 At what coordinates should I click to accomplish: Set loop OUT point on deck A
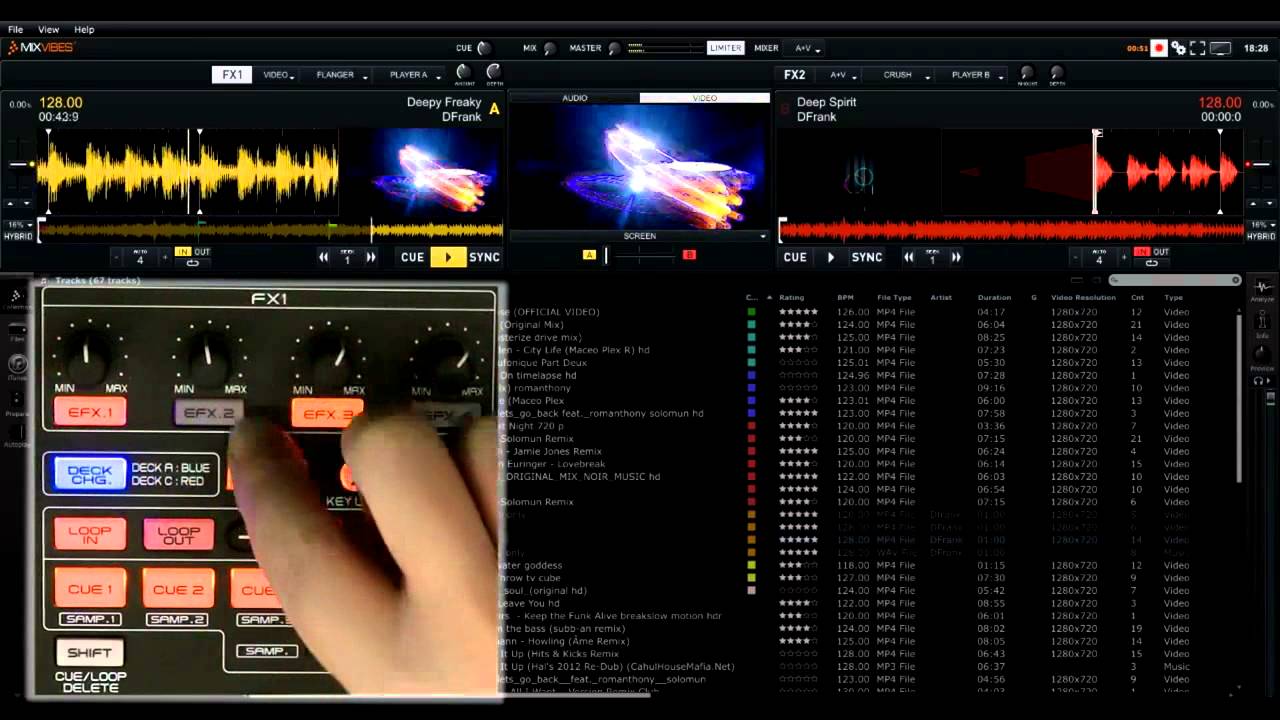202,252
